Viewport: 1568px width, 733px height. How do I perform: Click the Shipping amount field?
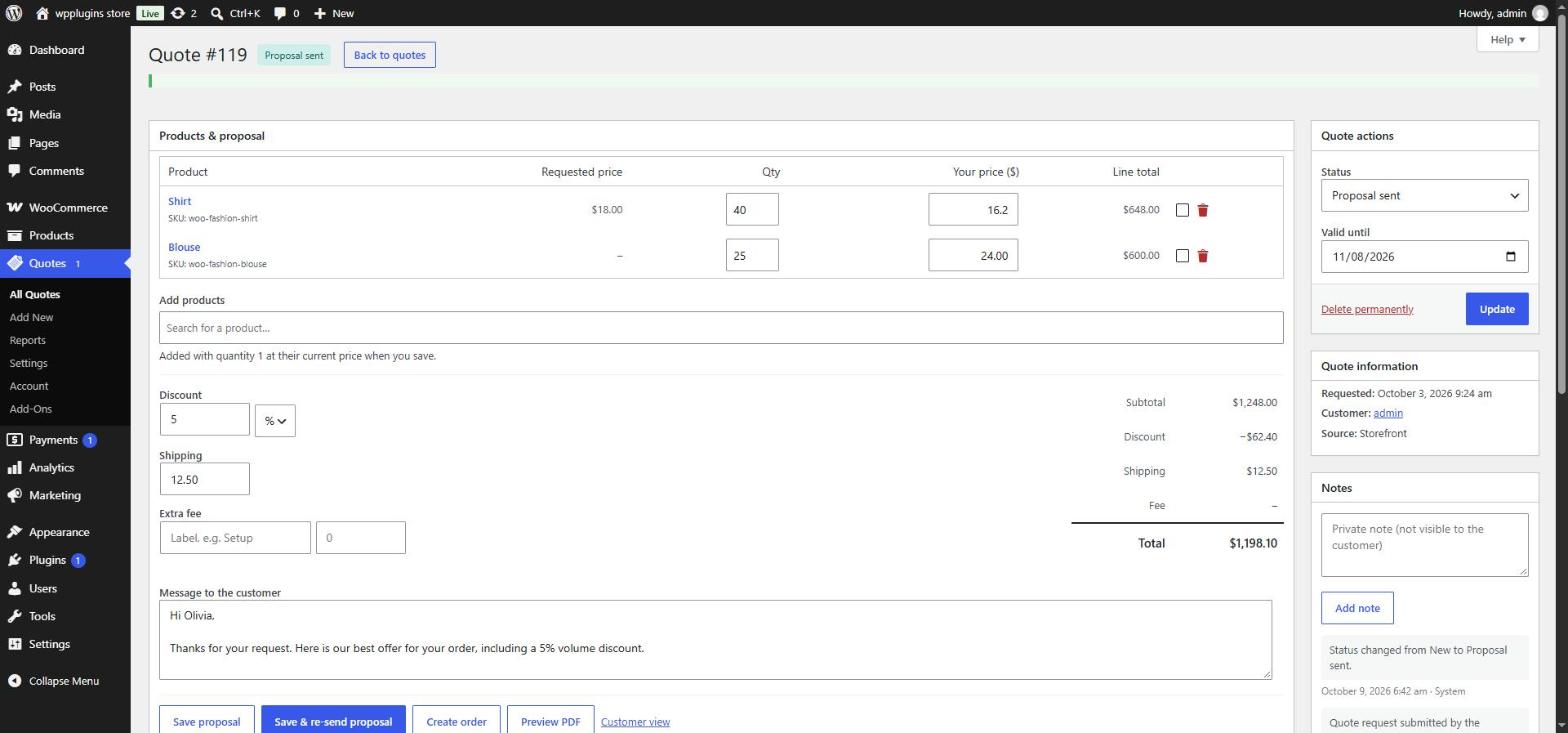click(204, 479)
